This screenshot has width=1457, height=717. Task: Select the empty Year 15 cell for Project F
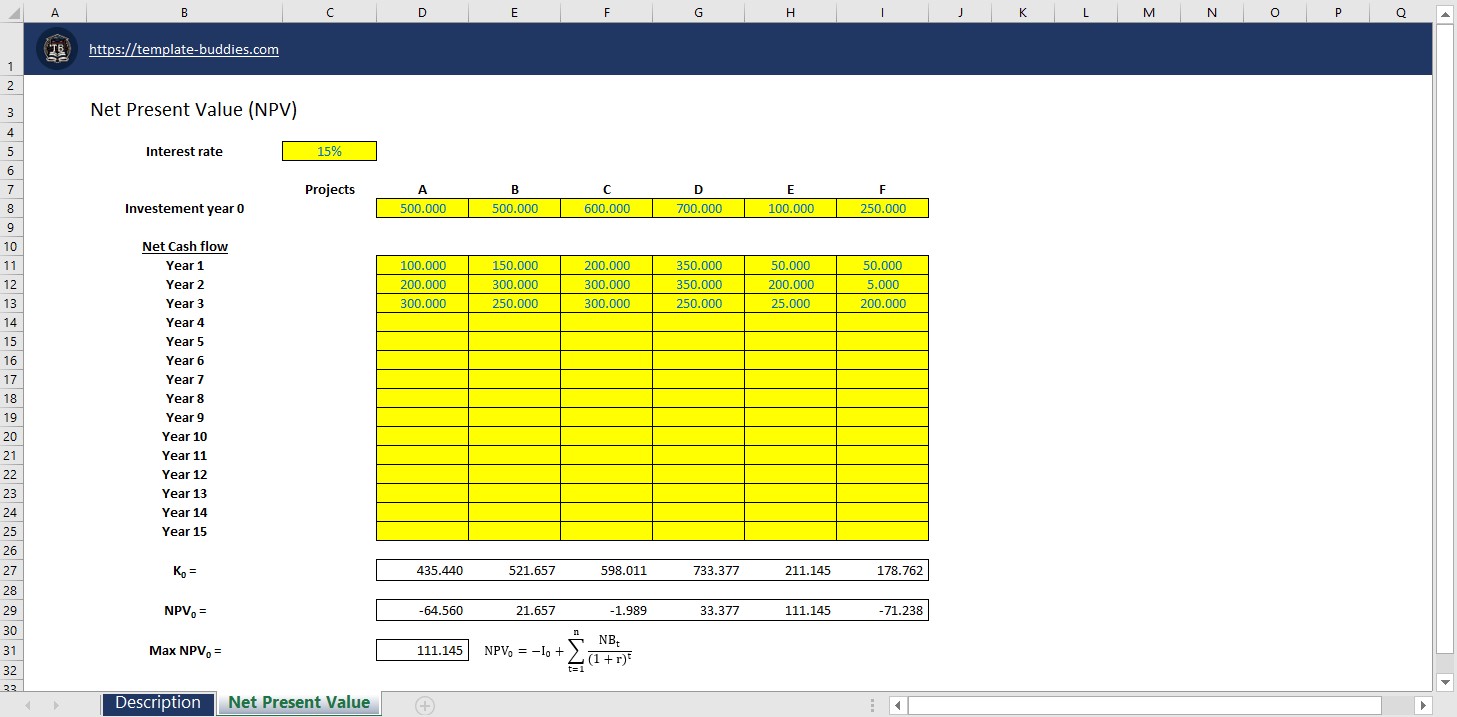pos(881,531)
